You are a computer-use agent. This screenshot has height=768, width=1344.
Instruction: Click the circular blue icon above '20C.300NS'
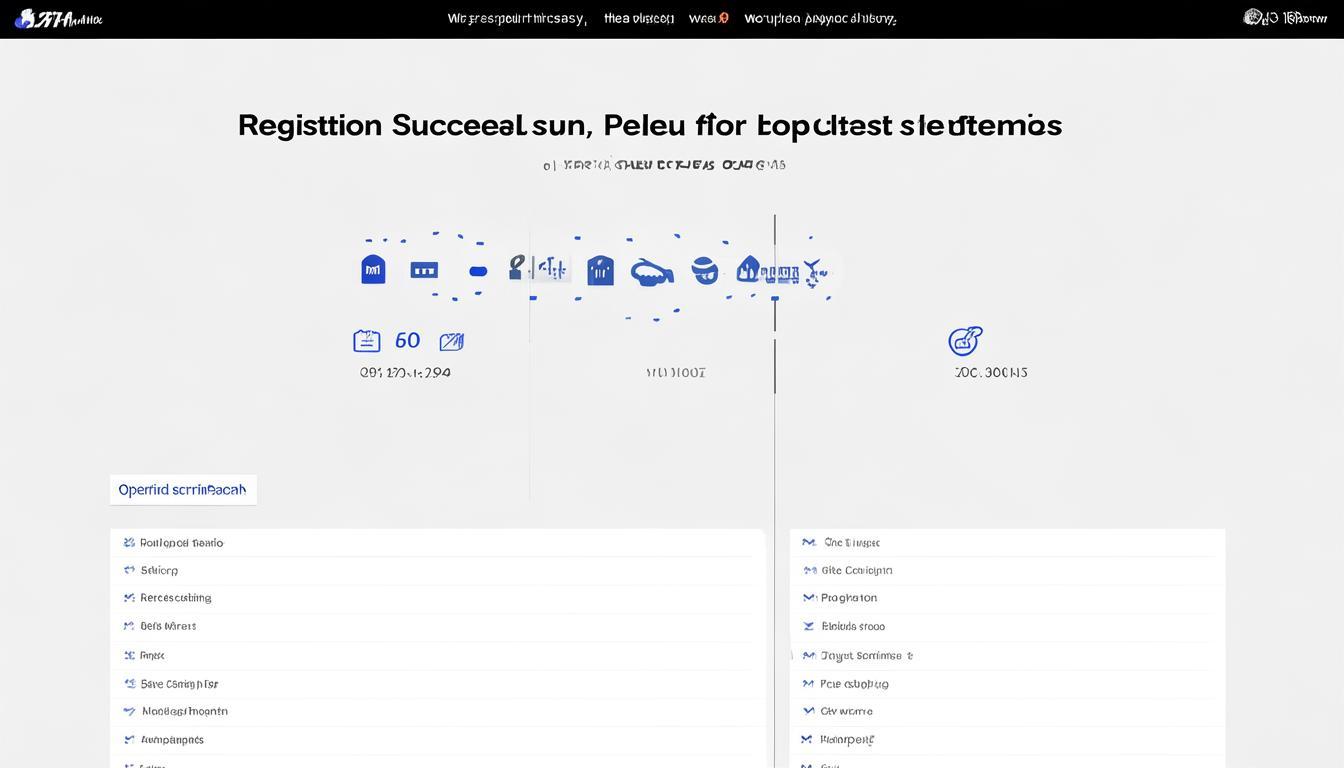pos(965,341)
